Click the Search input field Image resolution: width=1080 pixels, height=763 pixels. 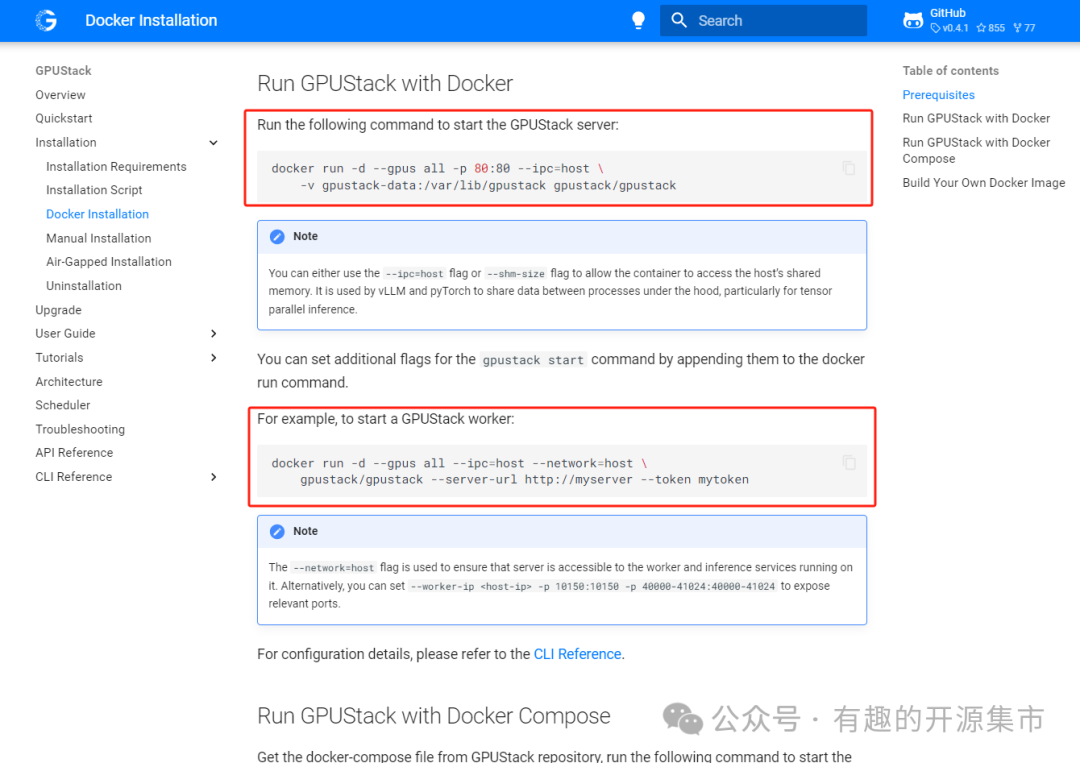763,21
